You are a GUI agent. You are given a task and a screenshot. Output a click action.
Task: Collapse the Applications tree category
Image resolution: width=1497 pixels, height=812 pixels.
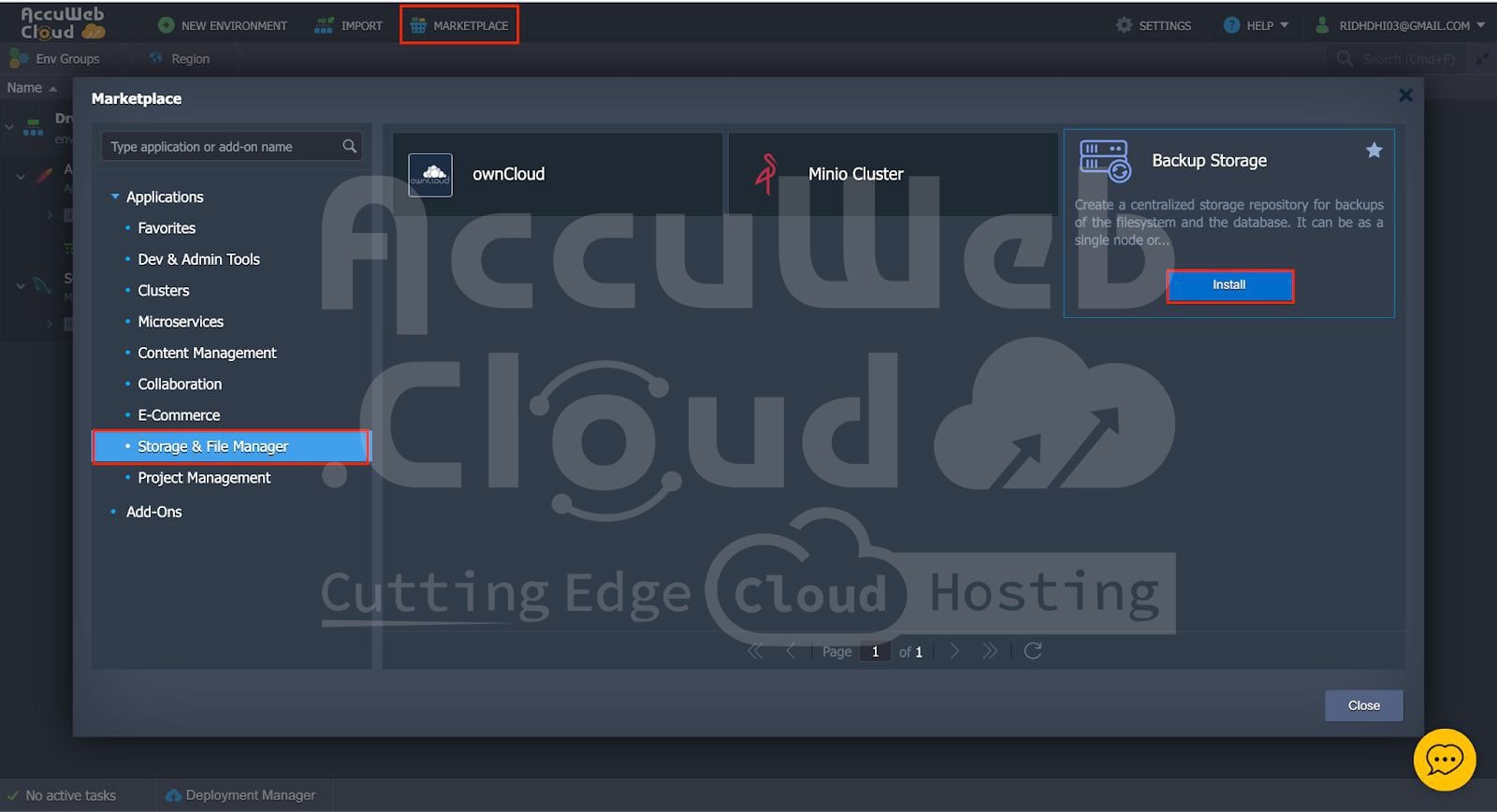(115, 196)
